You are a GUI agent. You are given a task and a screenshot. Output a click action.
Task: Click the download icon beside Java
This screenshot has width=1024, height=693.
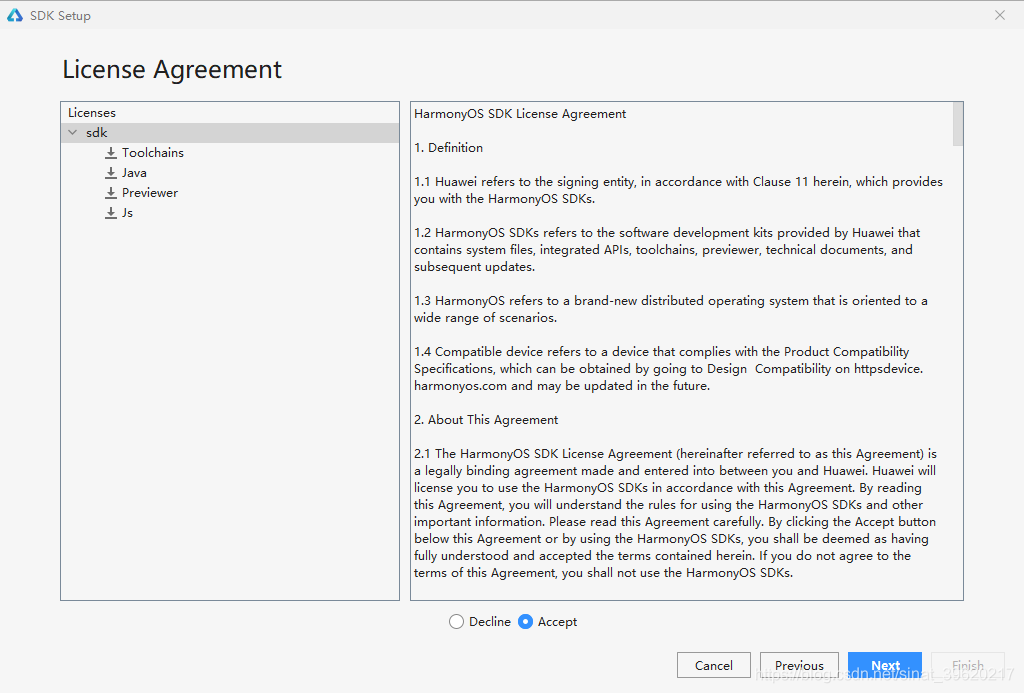[x=111, y=173]
